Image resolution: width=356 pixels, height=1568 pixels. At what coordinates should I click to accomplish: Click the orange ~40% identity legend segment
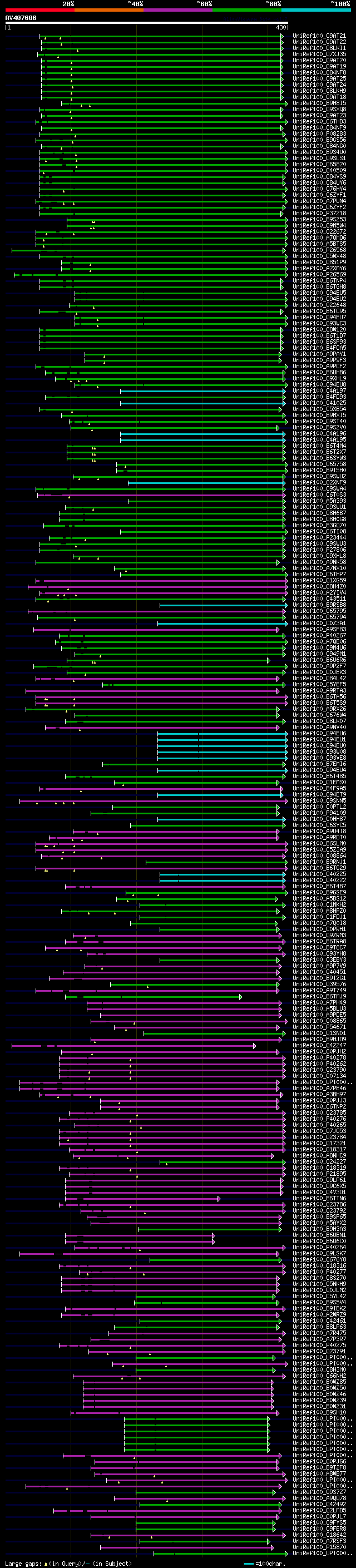click(x=109, y=10)
